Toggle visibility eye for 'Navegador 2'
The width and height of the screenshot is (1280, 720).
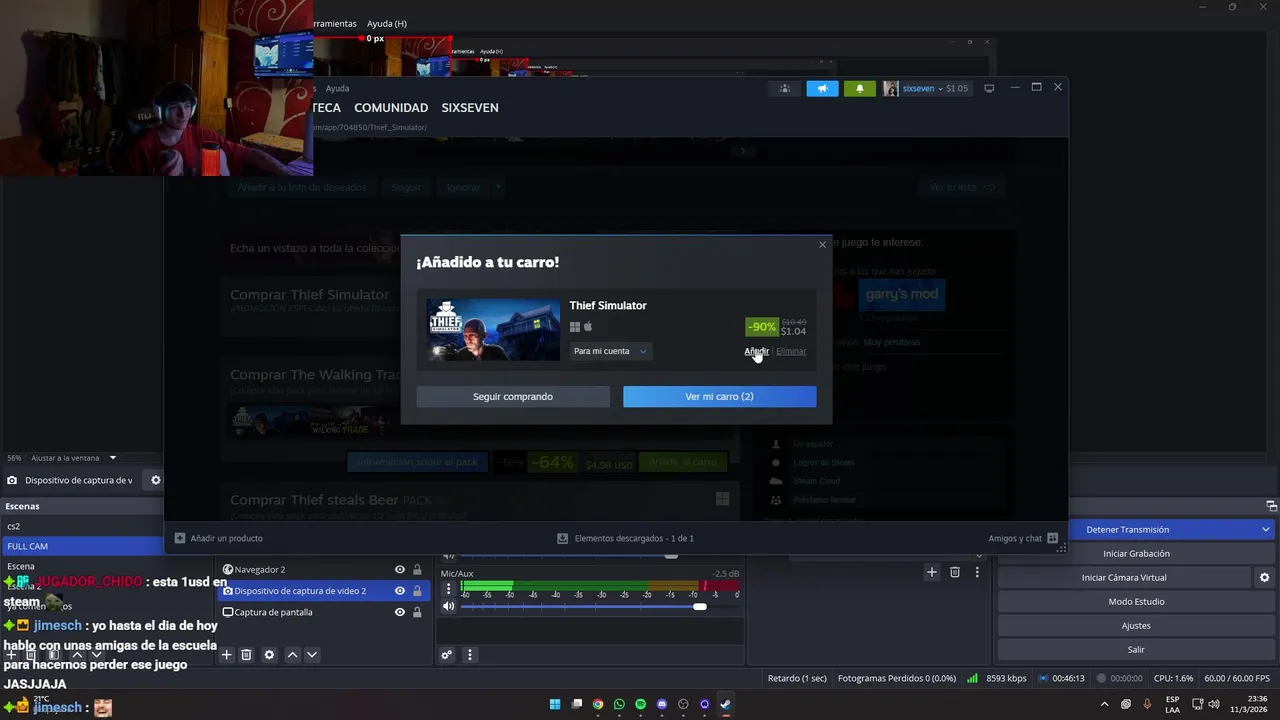point(400,570)
